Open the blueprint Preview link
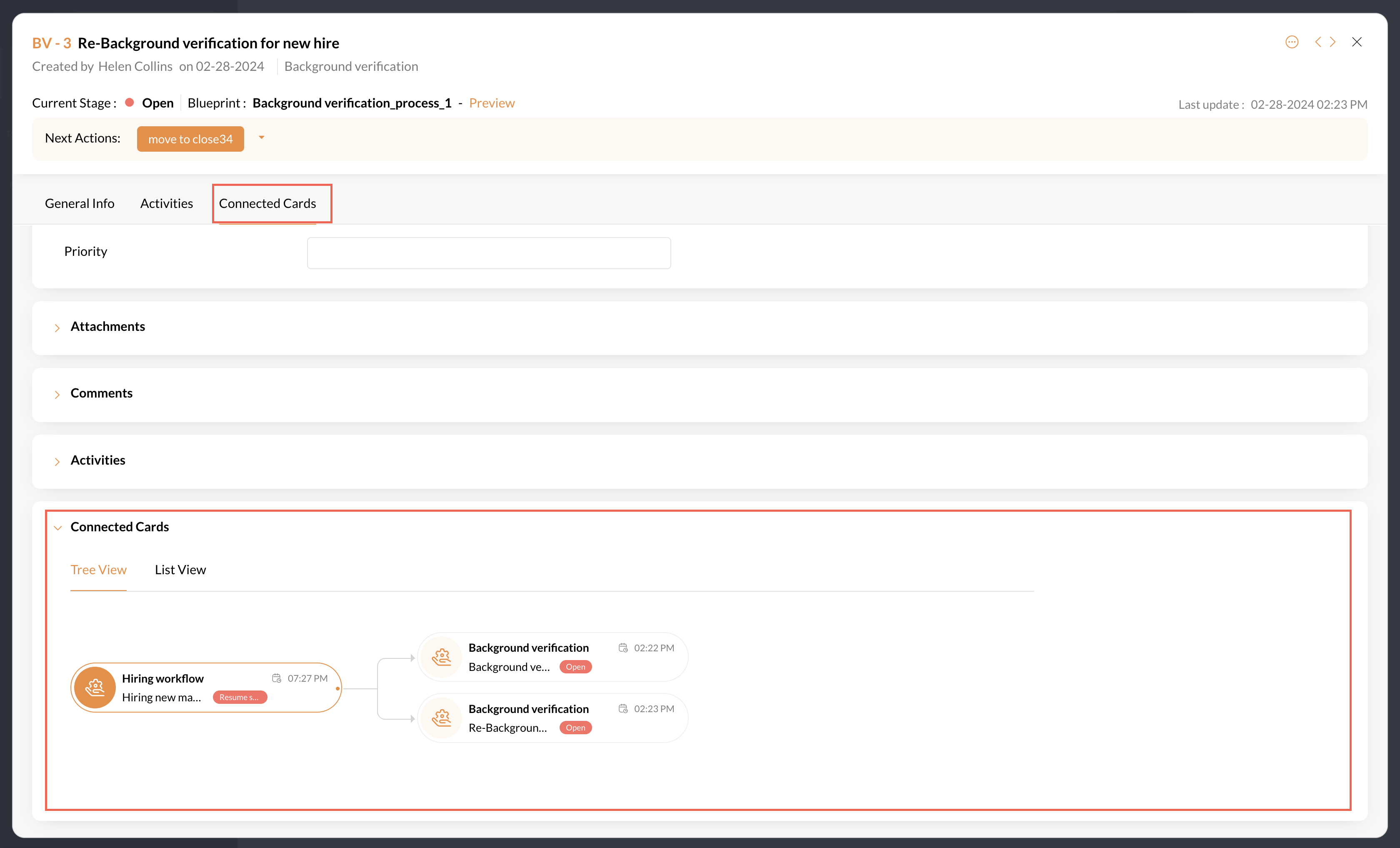The width and height of the screenshot is (1400, 848). (x=492, y=103)
